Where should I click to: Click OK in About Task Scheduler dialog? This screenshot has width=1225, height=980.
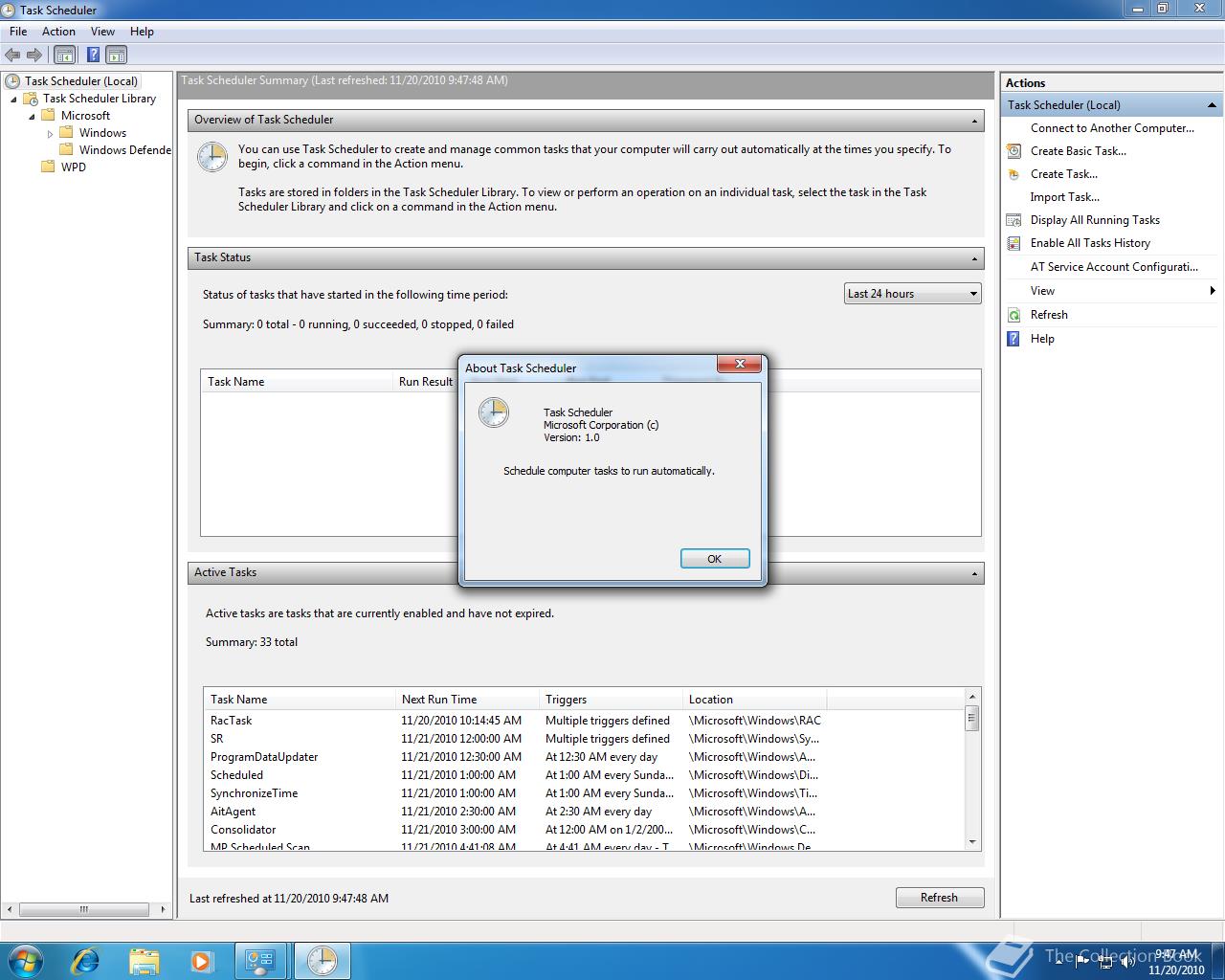715,559
